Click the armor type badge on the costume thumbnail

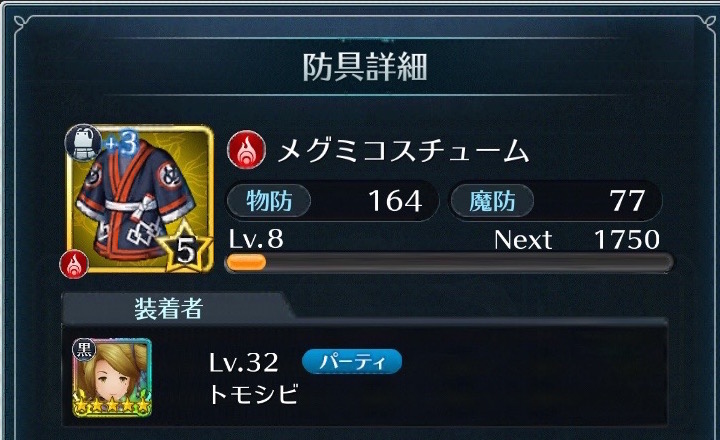[x=83, y=143]
